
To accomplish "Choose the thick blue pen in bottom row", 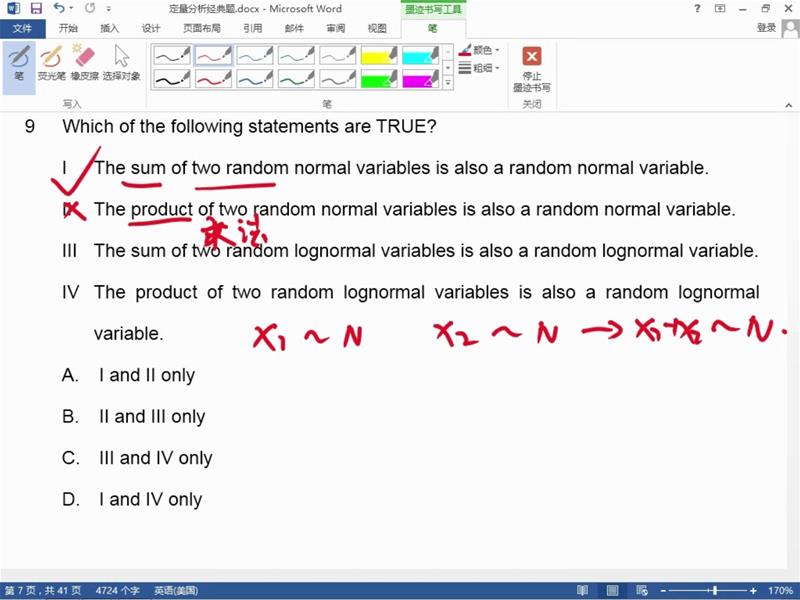I will [255, 79].
